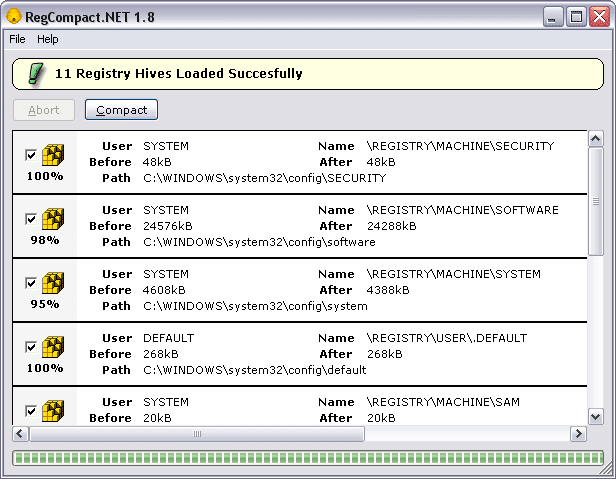Toggle checkbox for MACHINE\SYSTEM hive
The height and width of the screenshot is (479, 616).
pyautogui.click(x=31, y=283)
